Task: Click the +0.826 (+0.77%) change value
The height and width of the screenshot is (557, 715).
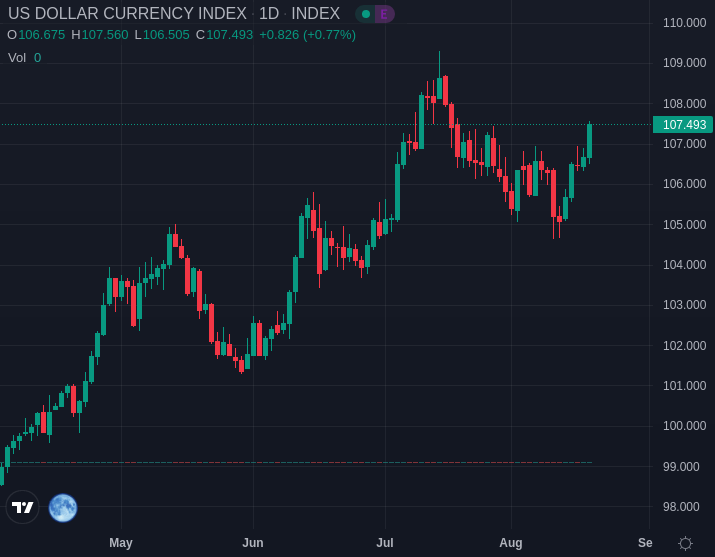Action: click(307, 35)
